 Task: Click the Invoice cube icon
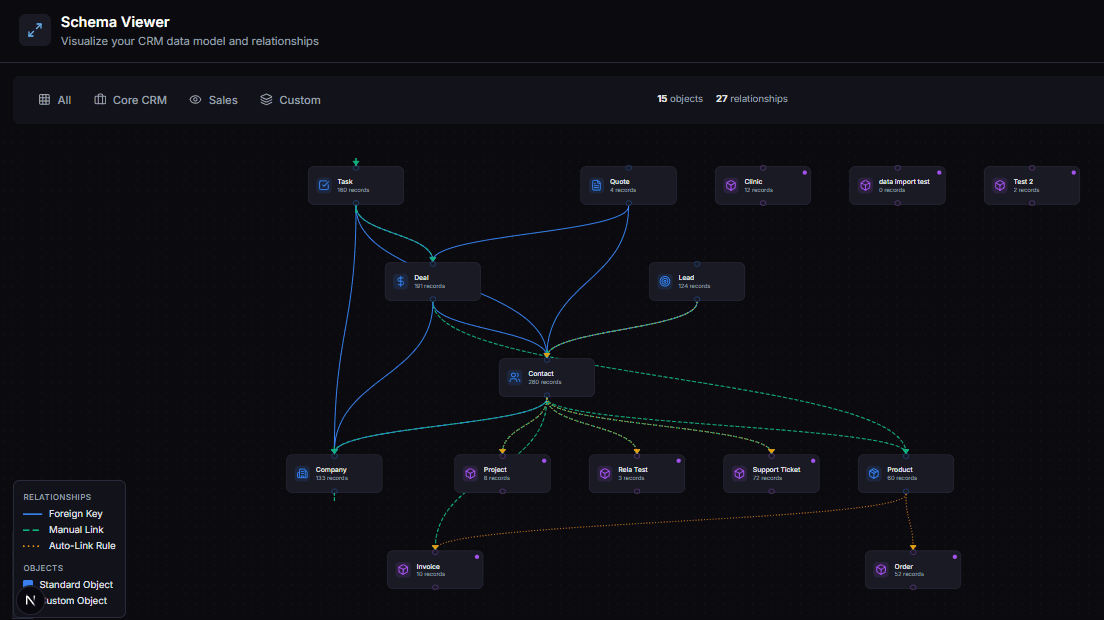pos(404,568)
